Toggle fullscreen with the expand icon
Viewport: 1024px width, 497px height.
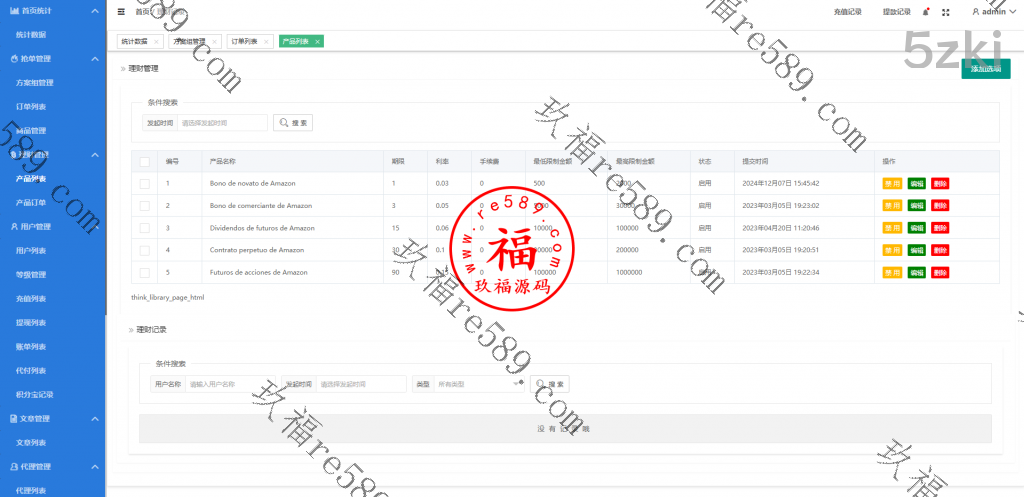click(946, 12)
